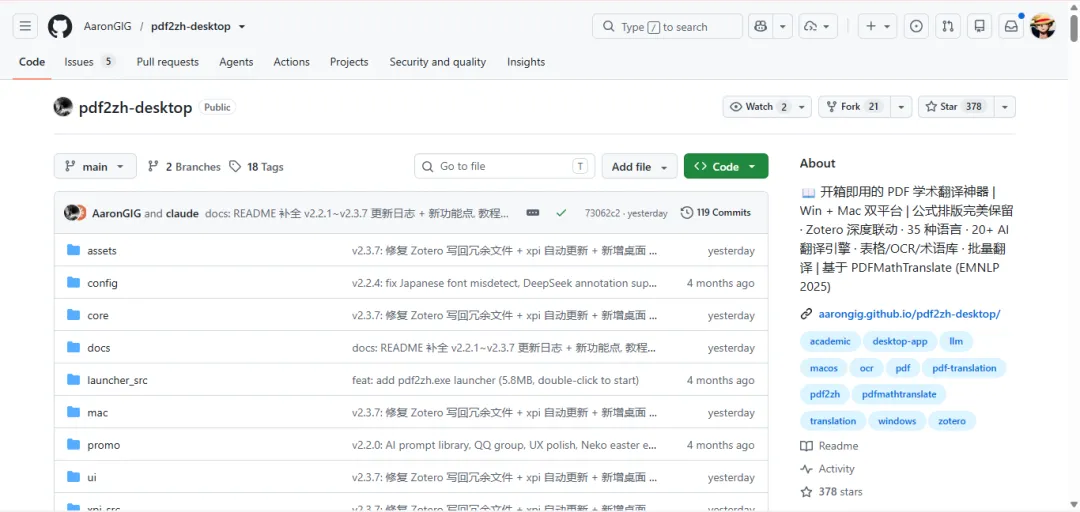Focus the Type / to search field
Image resolution: width=1080 pixels, height=512 pixels.
coord(667,27)
